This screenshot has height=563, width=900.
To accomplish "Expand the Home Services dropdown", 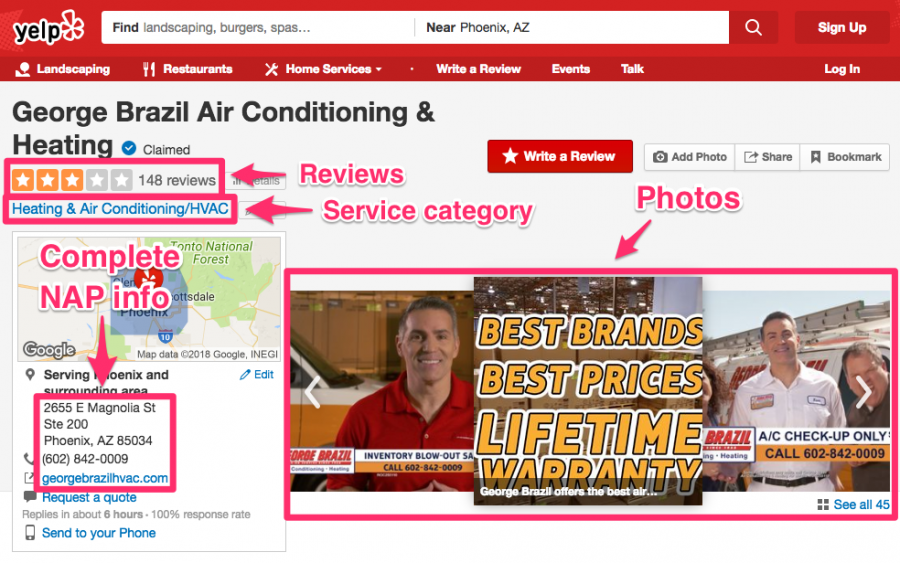I will 324,69.
